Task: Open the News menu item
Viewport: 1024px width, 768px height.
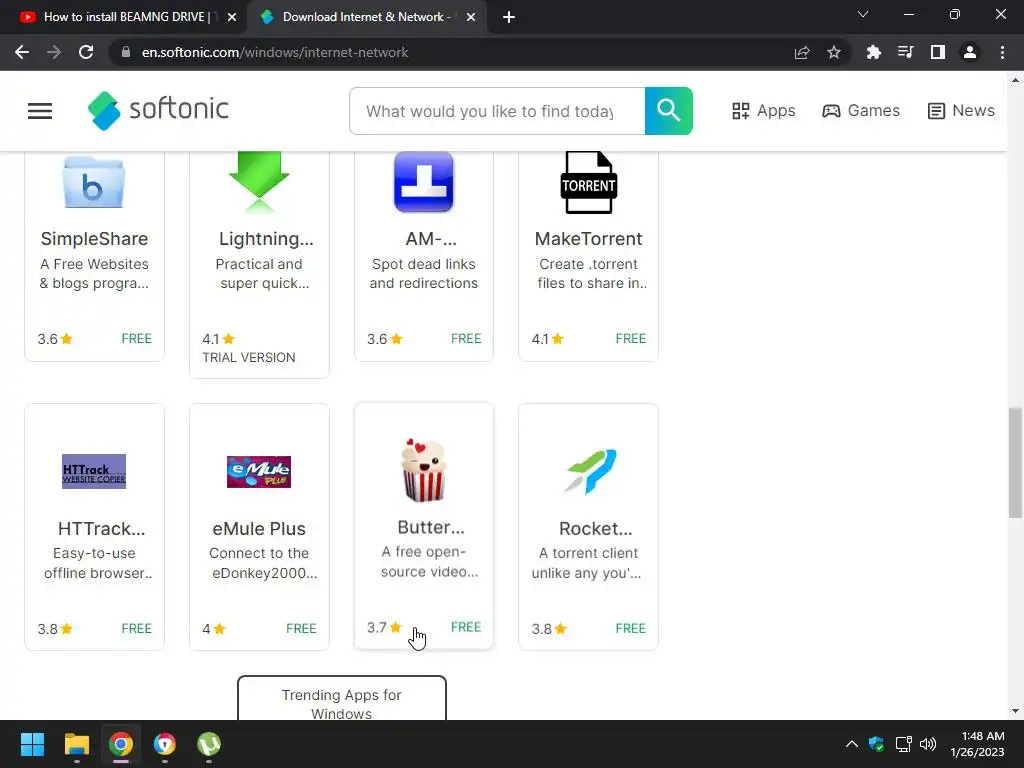Action: (961, 111)
